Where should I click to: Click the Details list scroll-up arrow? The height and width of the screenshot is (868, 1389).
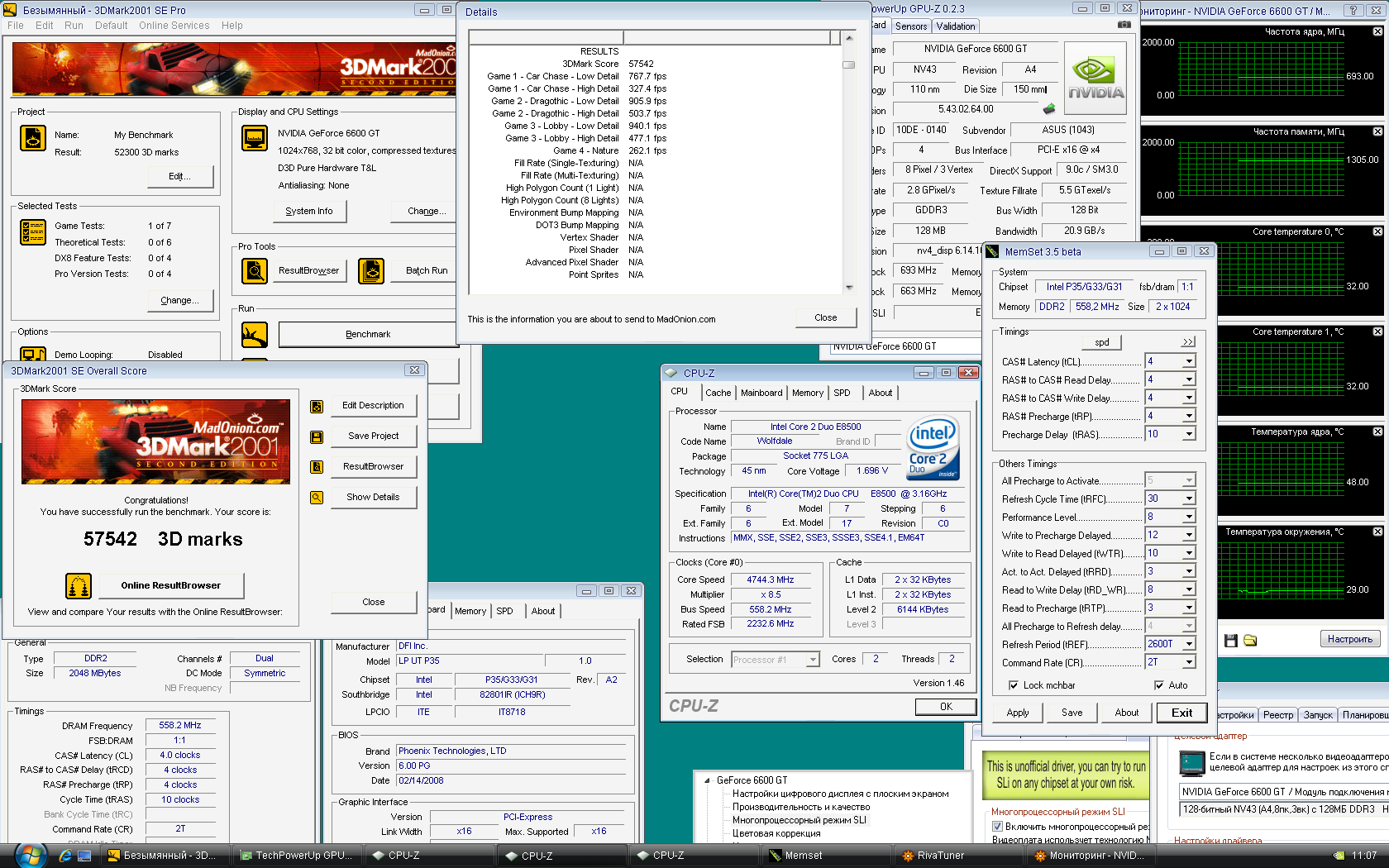point(848,38)
